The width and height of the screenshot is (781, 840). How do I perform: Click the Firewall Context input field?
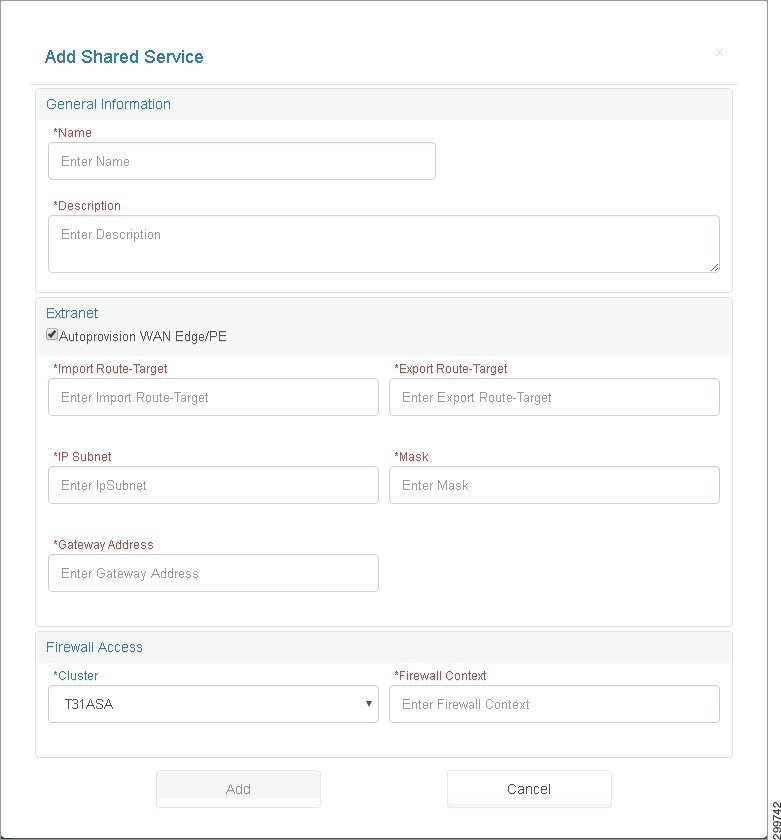click(554, 704)
